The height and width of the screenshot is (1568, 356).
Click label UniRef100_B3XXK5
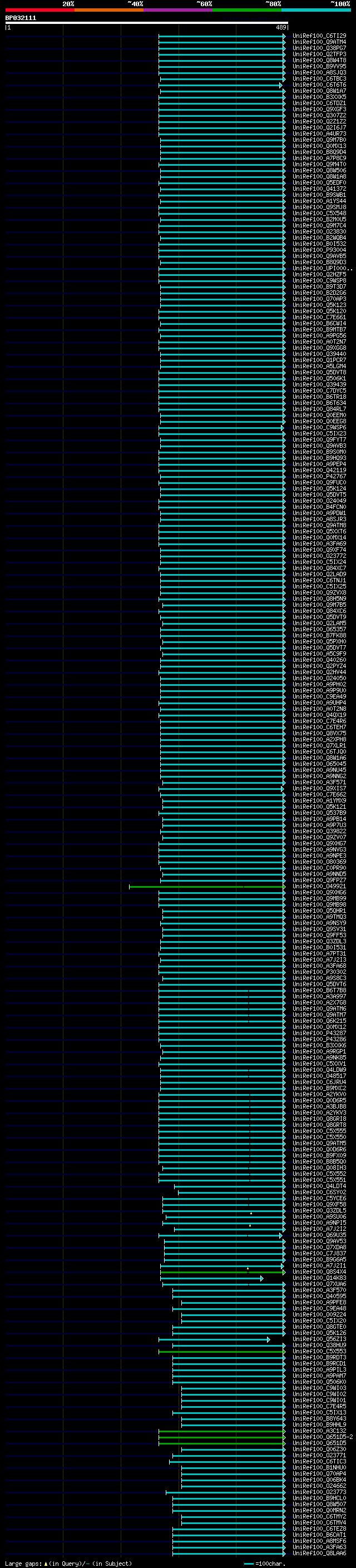pyautogui.click(x=319, y=97)
